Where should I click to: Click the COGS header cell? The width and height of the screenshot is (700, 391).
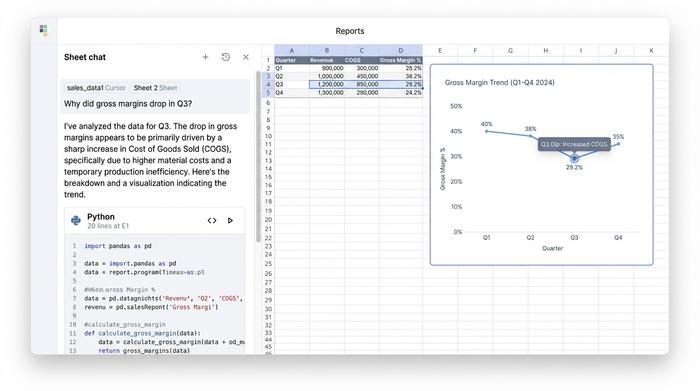click(362, 60)
